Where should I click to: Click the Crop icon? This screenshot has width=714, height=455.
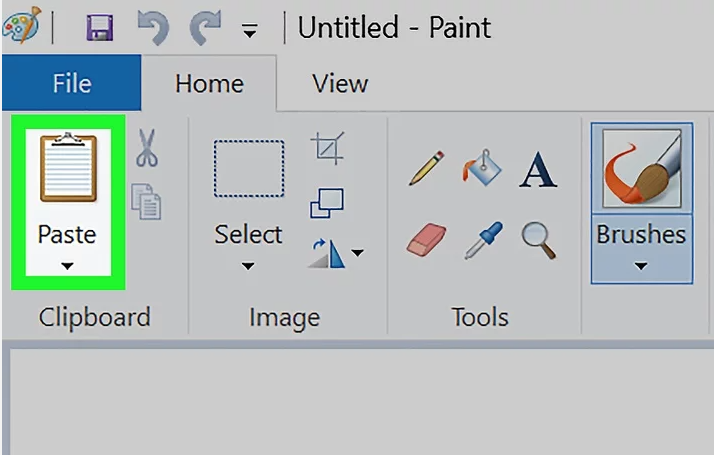pyautogui.click(x=327, y=148)
